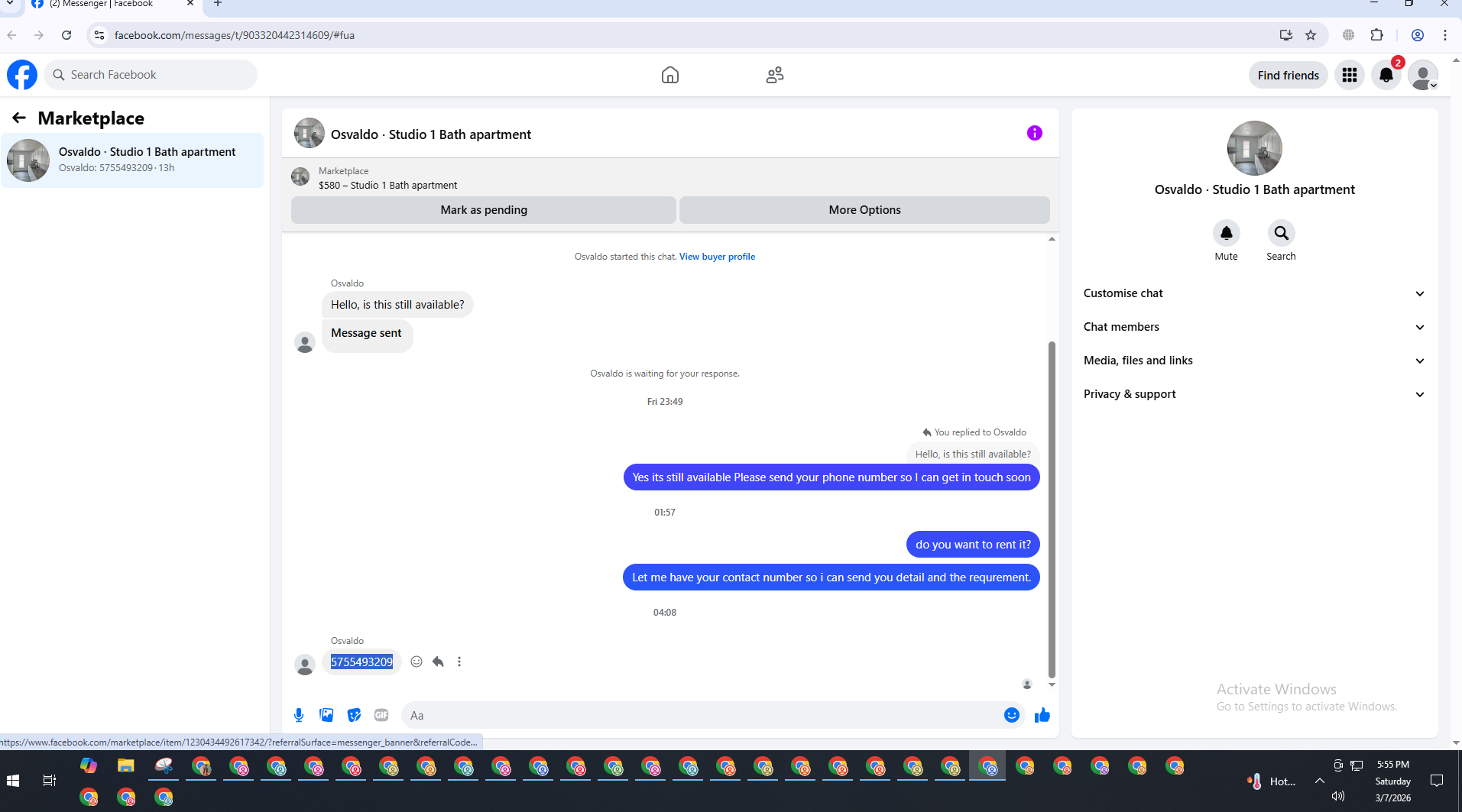Open the emoji picker in message box
The image size is (1462, 812).
[1011, 715]
